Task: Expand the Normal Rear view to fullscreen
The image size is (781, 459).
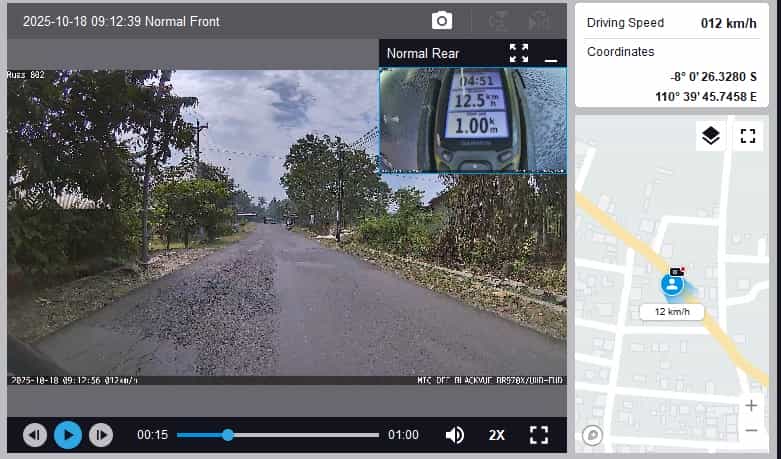Action: [518, 53]
